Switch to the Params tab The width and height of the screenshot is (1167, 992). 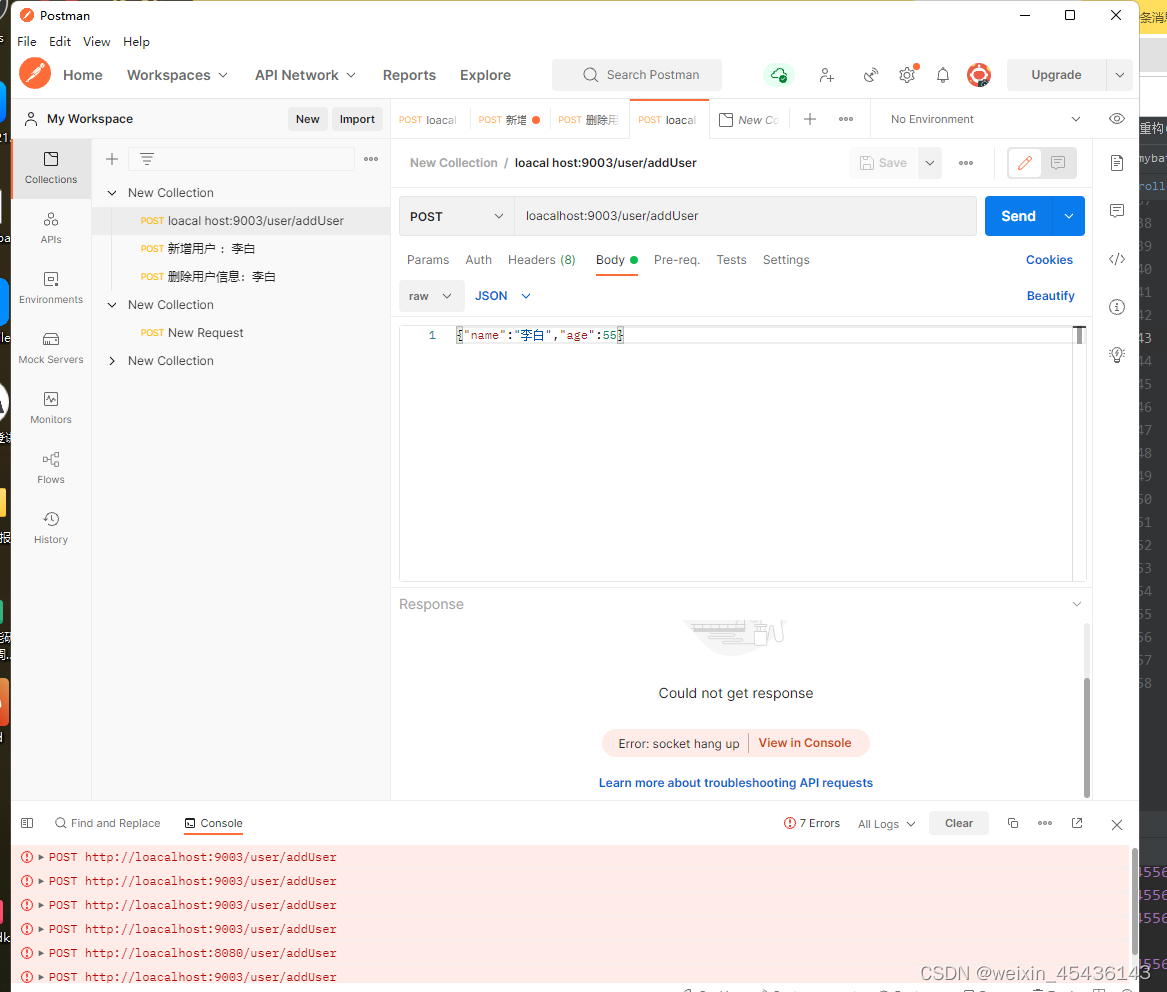(428, 260)
